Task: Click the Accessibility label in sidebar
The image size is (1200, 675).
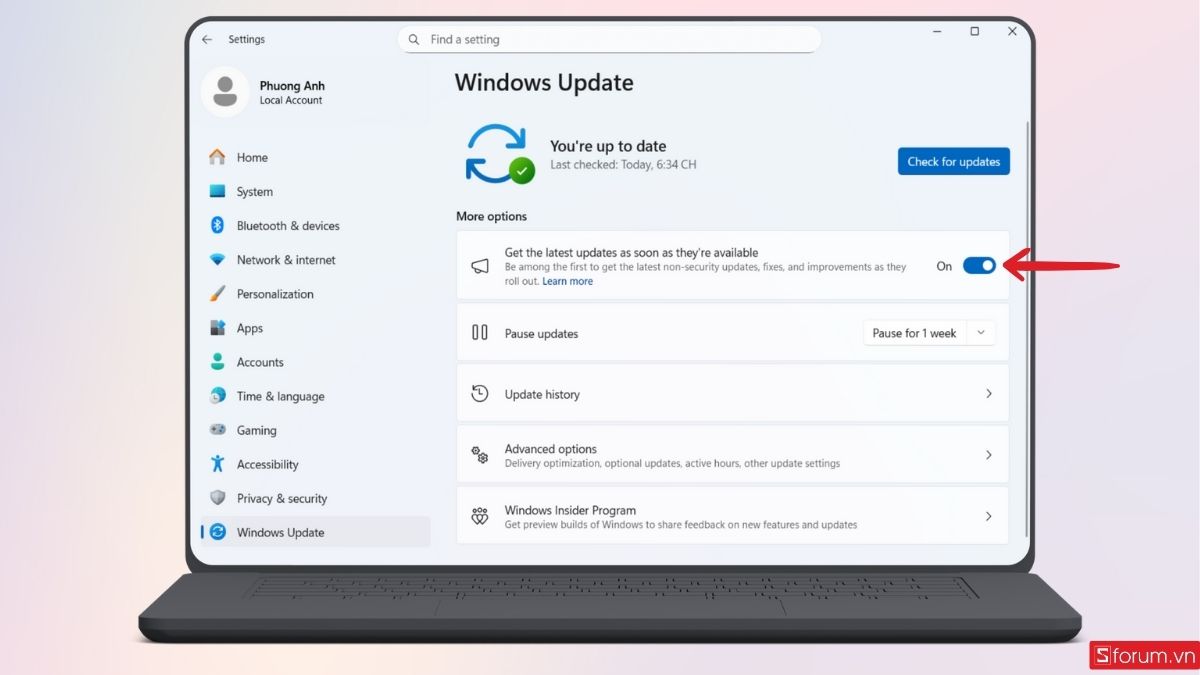Action: 268,464
